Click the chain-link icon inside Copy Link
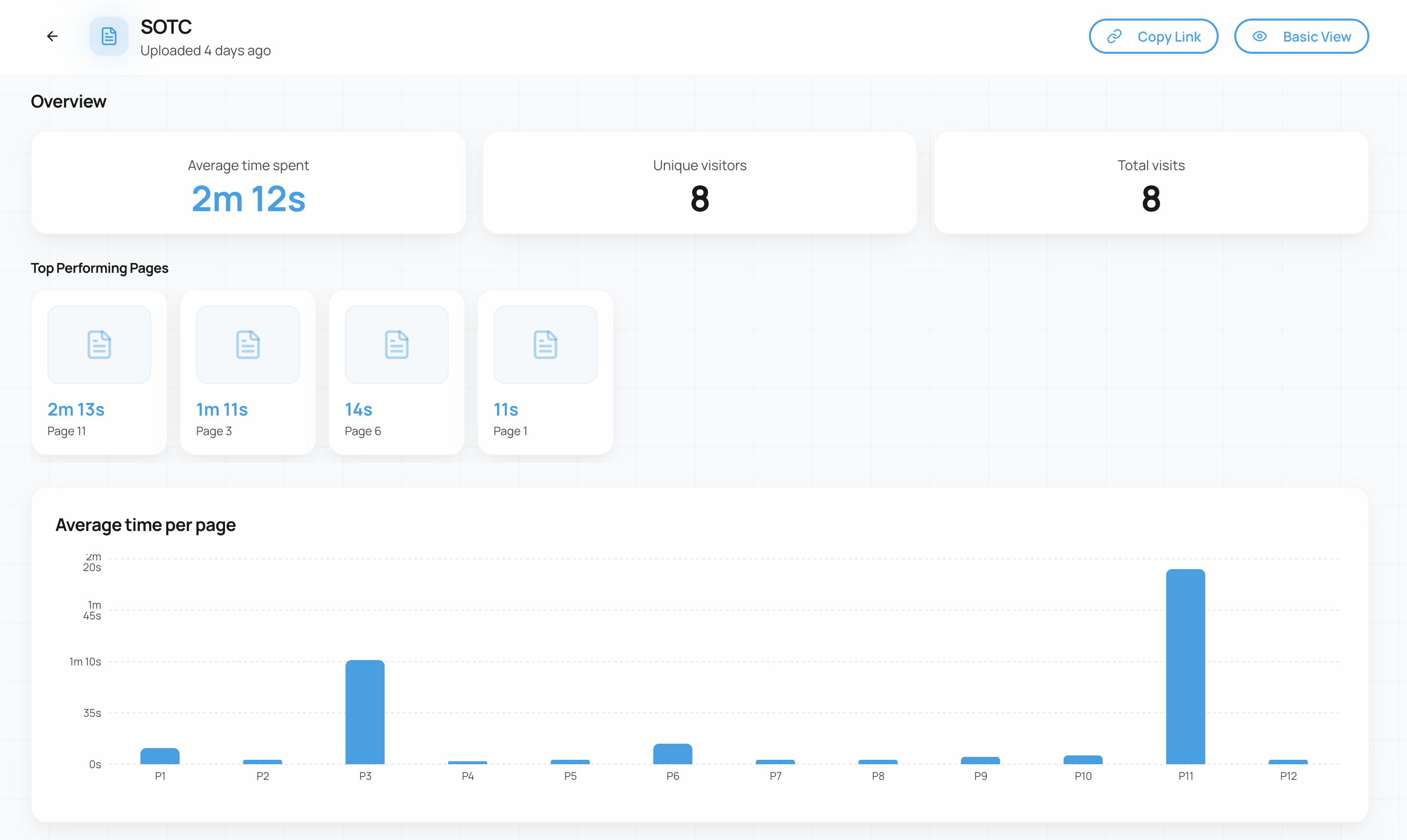The image size is (1407, 840). 1114,36
